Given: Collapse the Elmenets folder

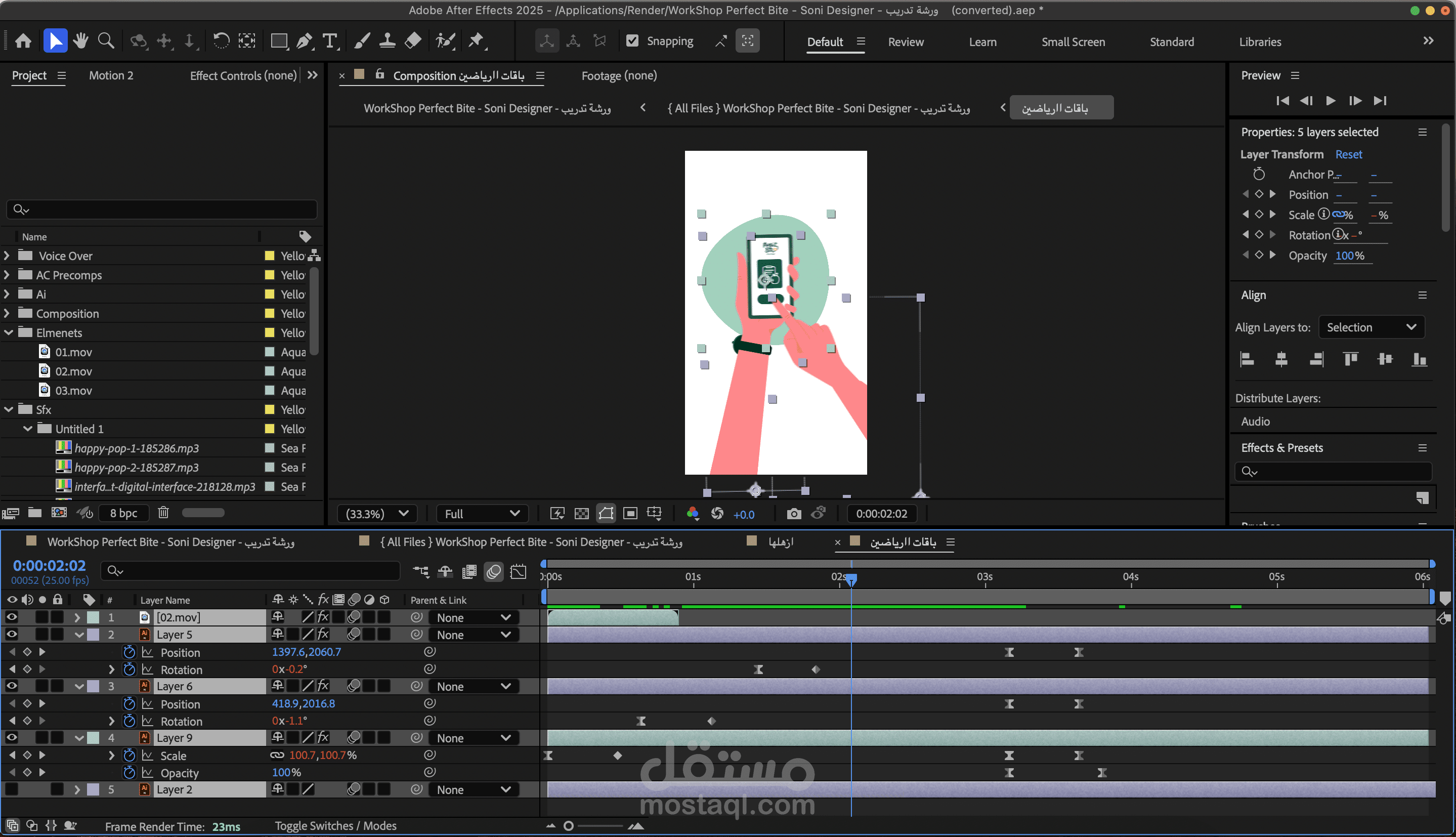Looking at the screenshot, I should (x=9, y=333).
